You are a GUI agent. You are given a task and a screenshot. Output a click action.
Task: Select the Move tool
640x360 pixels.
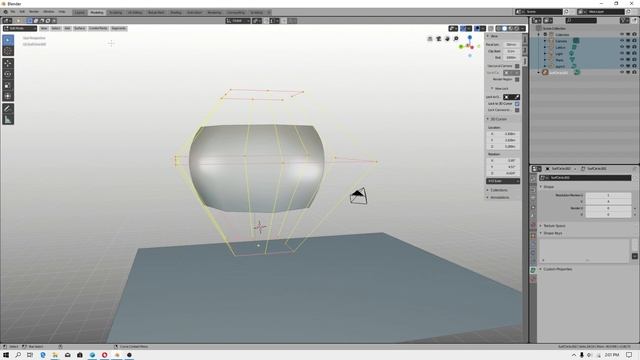click(x=8, y=63)
